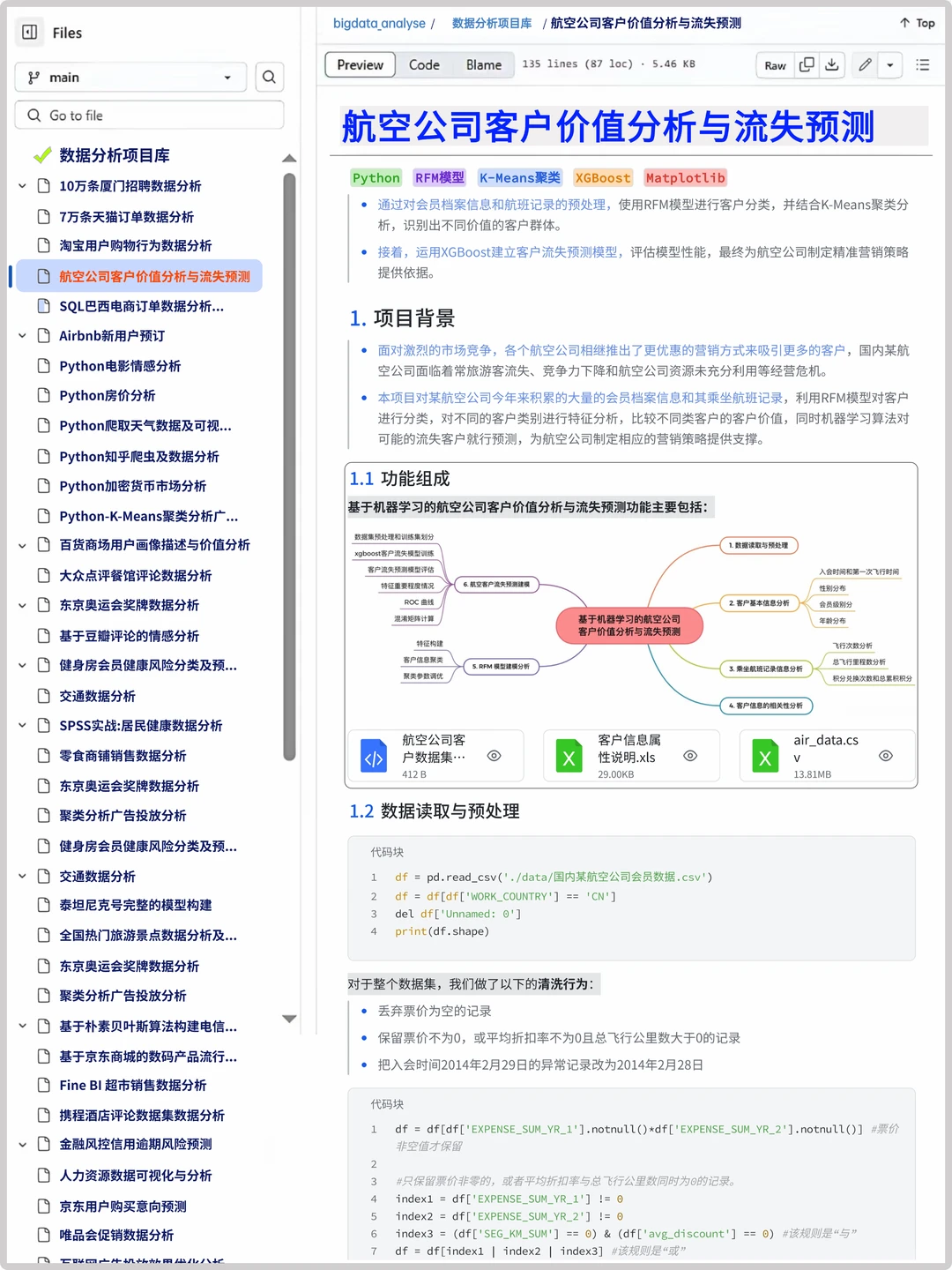This screenshot has height=1270, width=952.
Task: Click file icon of 京东用户购买意向预测
Action: 44,1206
